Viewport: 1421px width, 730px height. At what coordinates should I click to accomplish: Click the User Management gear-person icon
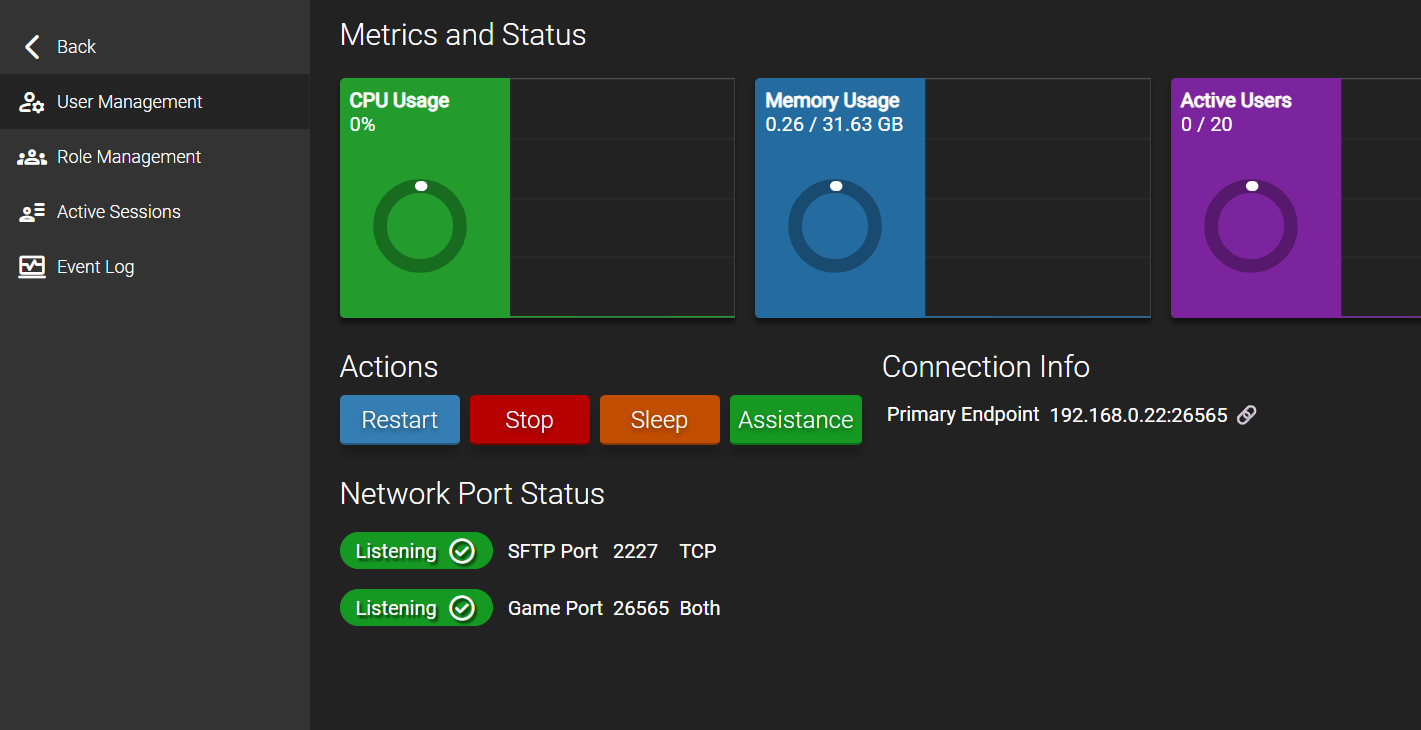(32, 102)
